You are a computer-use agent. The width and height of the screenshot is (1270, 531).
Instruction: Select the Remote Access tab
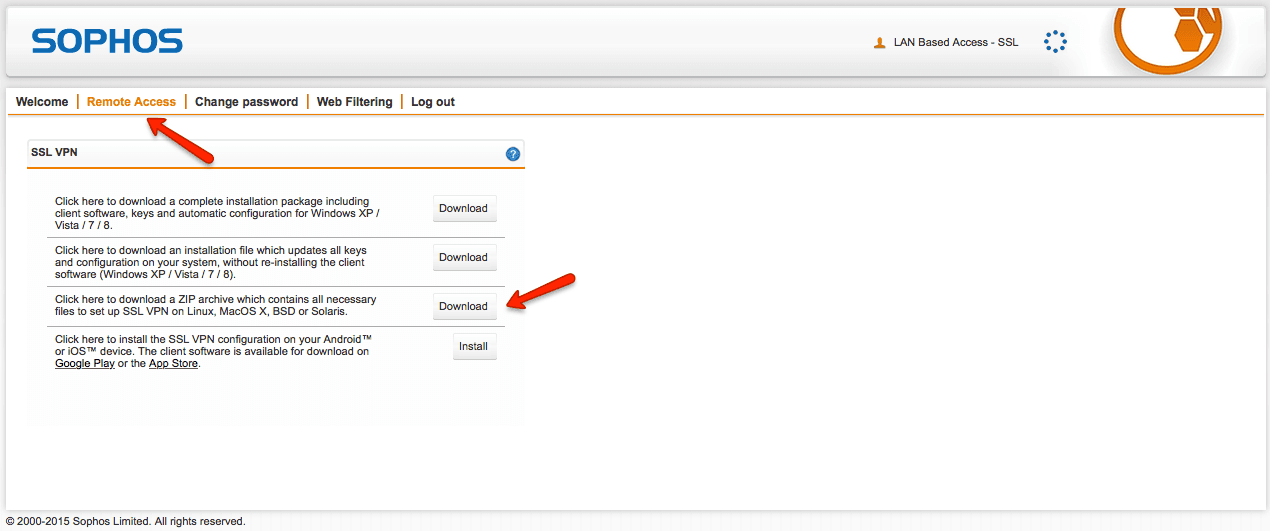tap(131, 102)
